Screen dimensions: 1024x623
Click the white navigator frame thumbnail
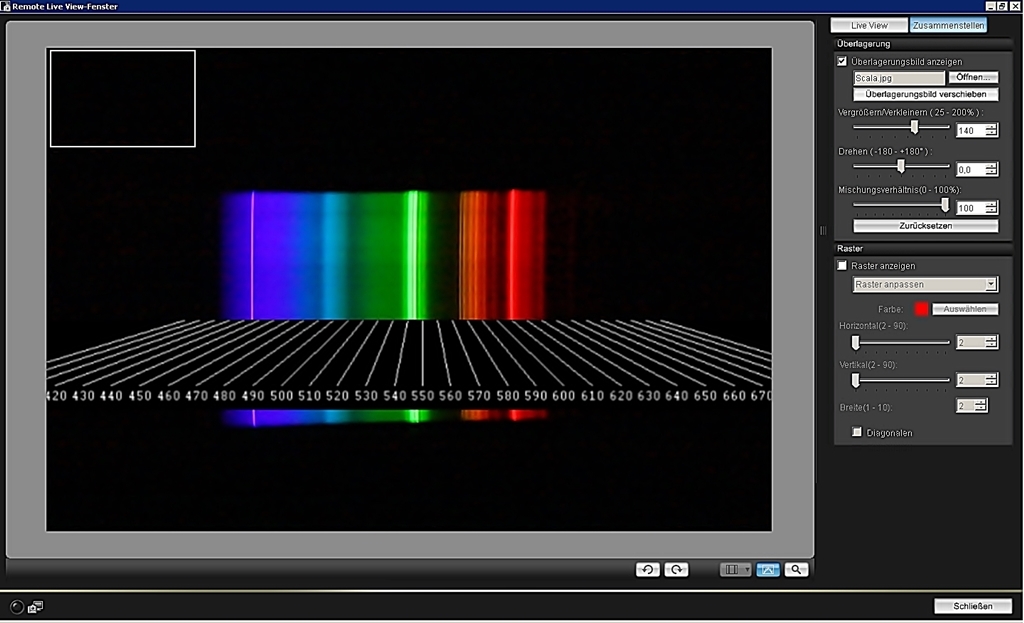(122, 98)
